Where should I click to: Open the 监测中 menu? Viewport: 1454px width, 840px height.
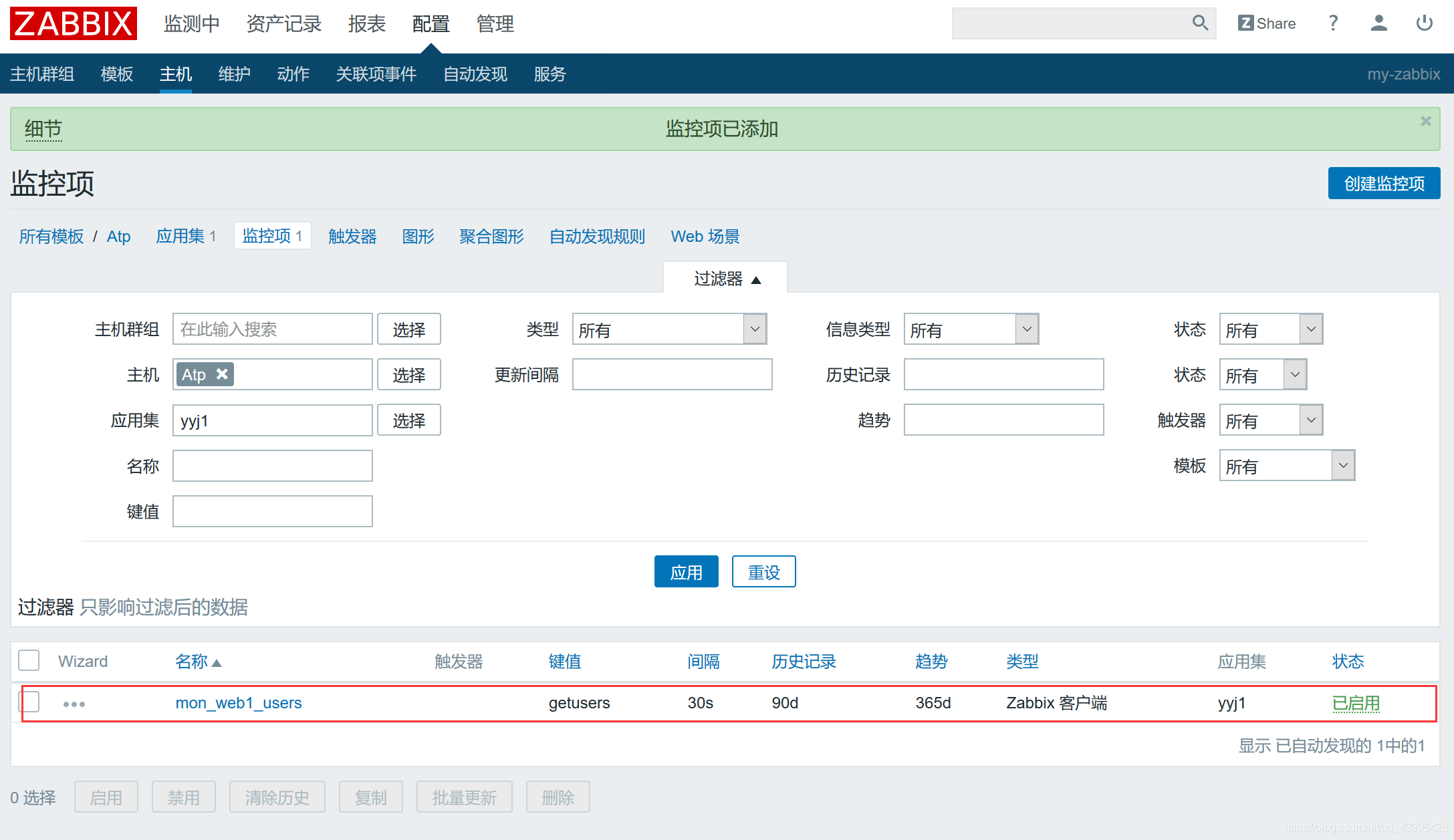192,24
